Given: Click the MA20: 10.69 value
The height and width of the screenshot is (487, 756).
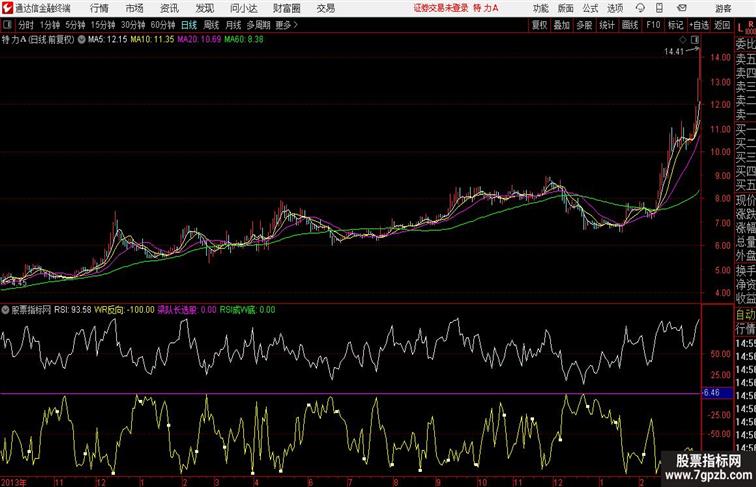Looking at the screenshot, I should pyautogui.click(x=199, y=40).
